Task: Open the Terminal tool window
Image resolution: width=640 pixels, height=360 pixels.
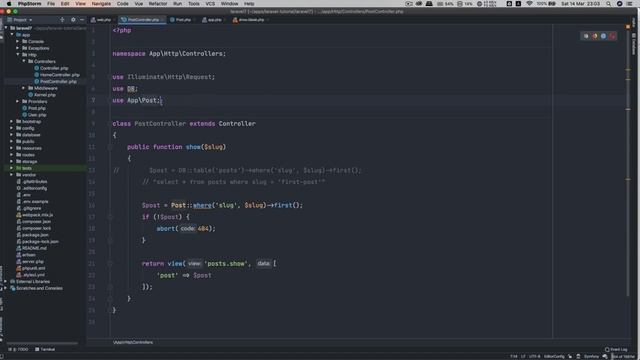Action: [x=45, y=349]
